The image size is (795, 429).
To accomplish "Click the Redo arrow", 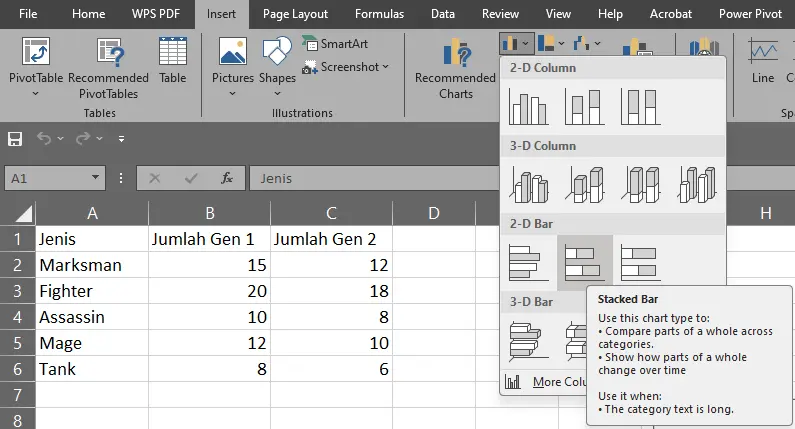I will [83, 138].
